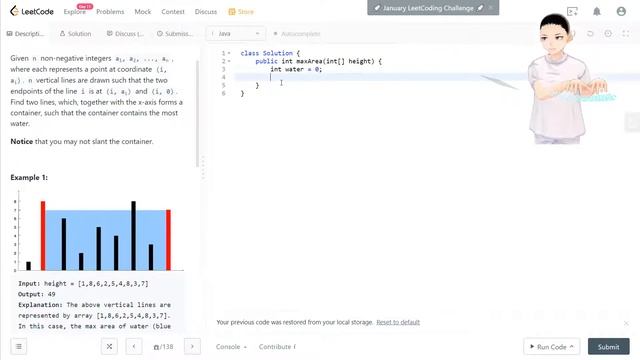640x360 pixels.
Task: Click the Contribute link
Action: [x=277, y=347]
